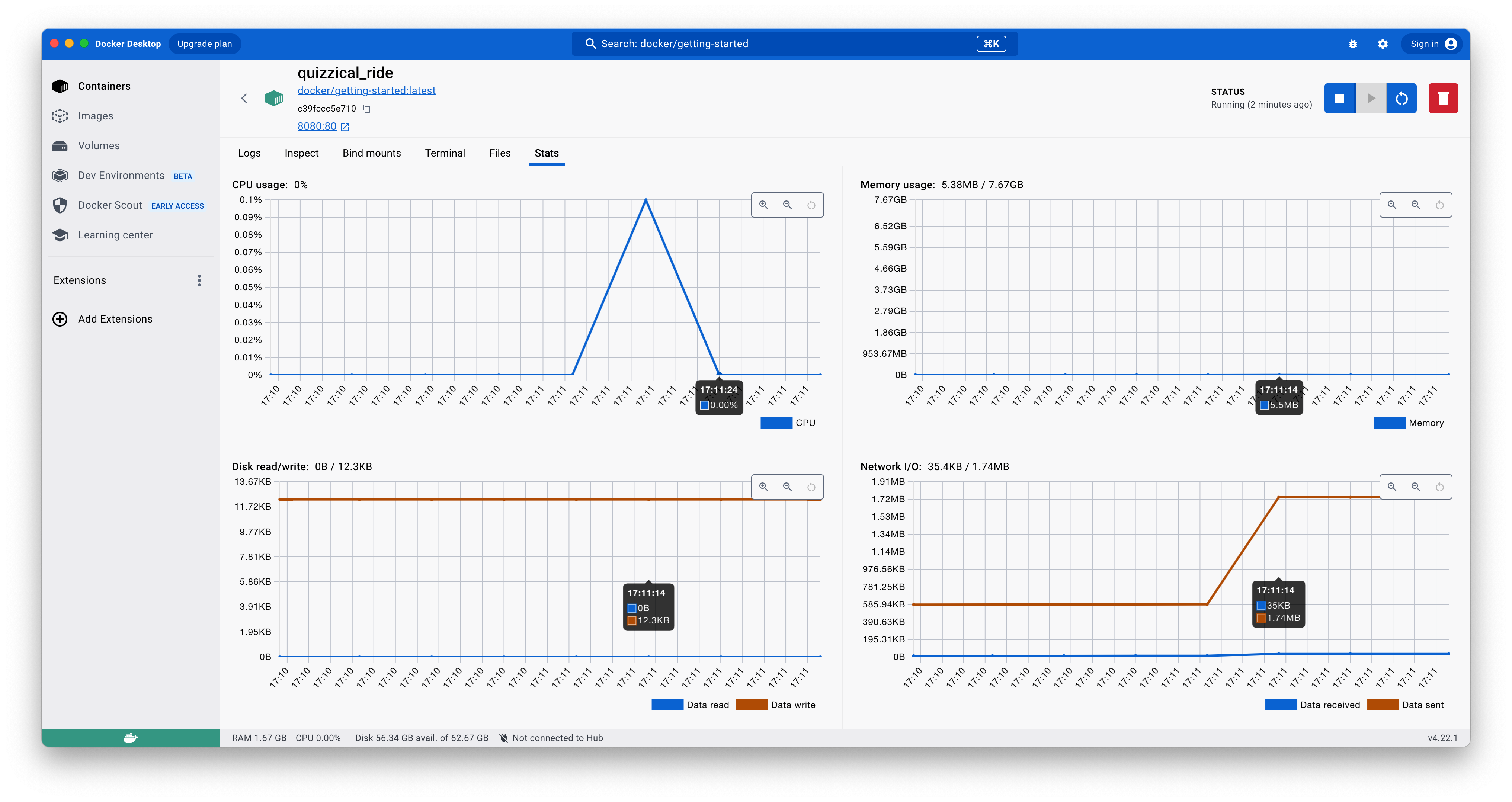Toggle the Data read legend swatch

pyautogui.click(x=667, y=705)
